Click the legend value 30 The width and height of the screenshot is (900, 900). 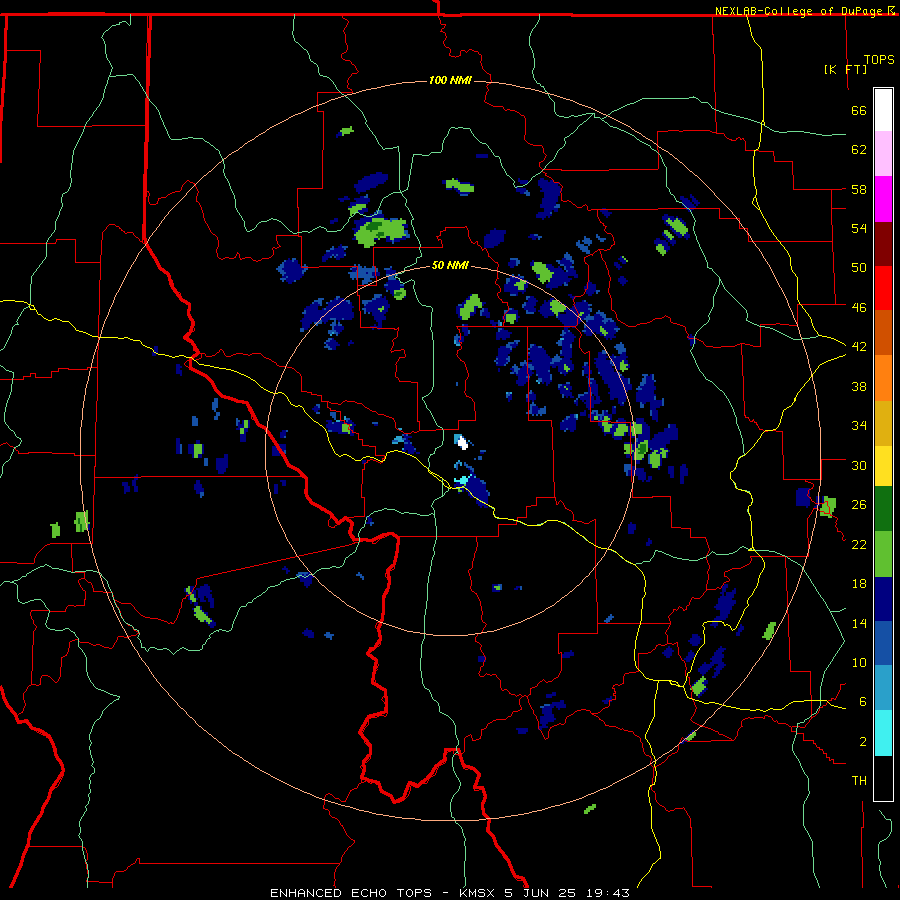[x=859, y=465]
